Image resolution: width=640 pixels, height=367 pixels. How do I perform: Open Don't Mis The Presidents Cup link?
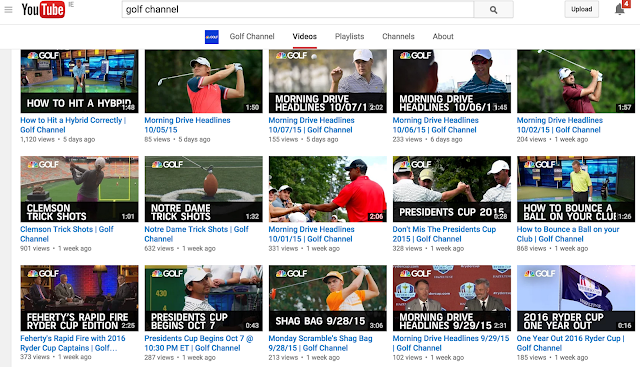444,234
